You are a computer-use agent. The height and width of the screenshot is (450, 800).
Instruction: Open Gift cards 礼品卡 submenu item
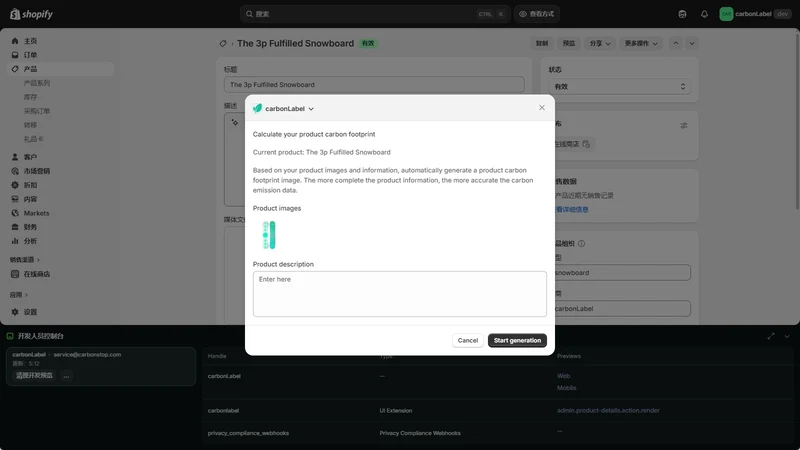click(x=33, y=139)
